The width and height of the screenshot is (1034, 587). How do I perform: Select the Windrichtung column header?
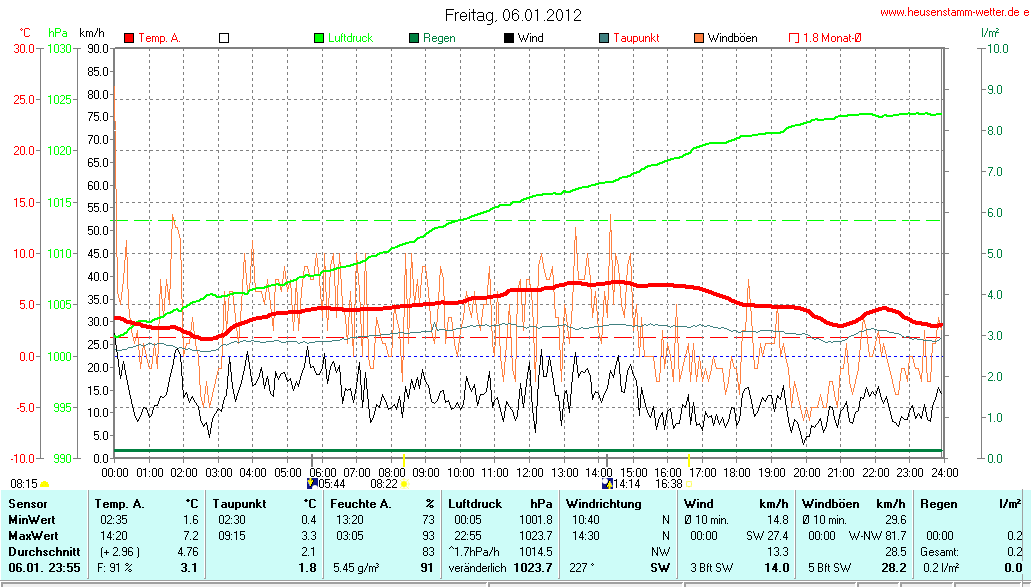click(x=603, y=504)
